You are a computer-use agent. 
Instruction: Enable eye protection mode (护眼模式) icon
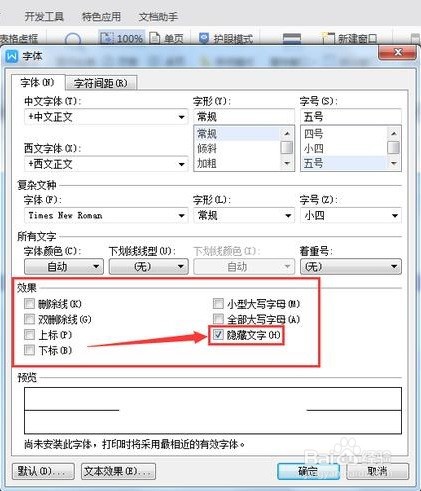(x=204, y=38)
